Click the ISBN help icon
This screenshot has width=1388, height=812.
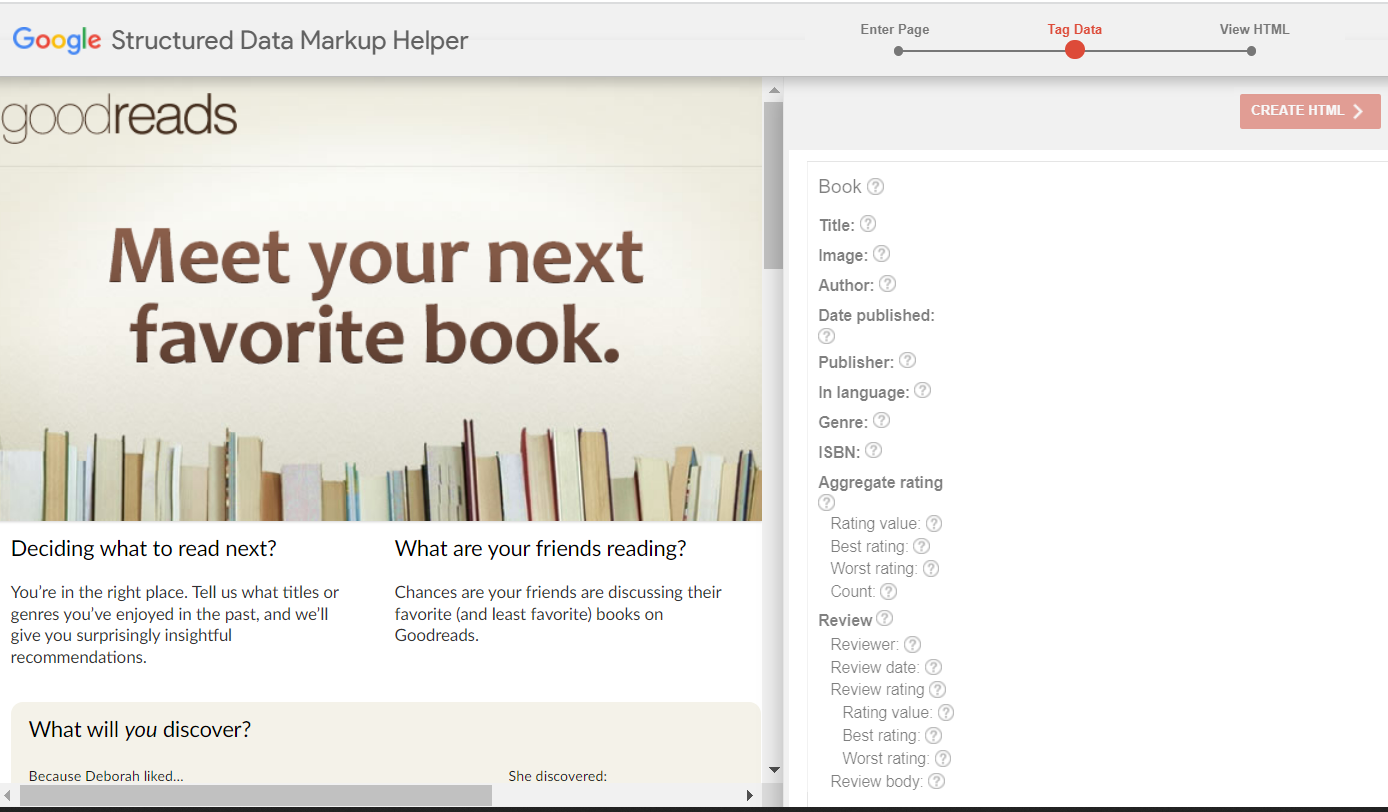(x=873, y=451)
